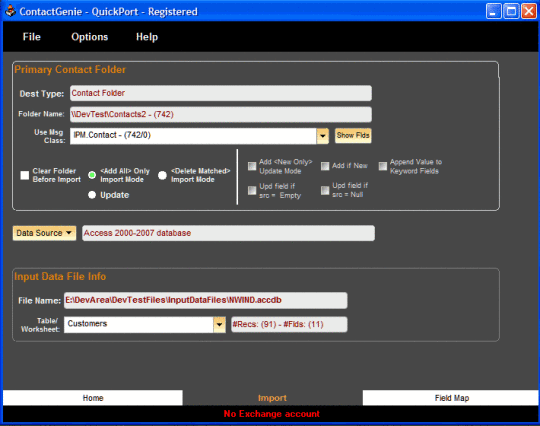The height and width of the screenshot is (426, 540).
Task: Click the No Exchange account status text
Action: [x=272, y=414]
